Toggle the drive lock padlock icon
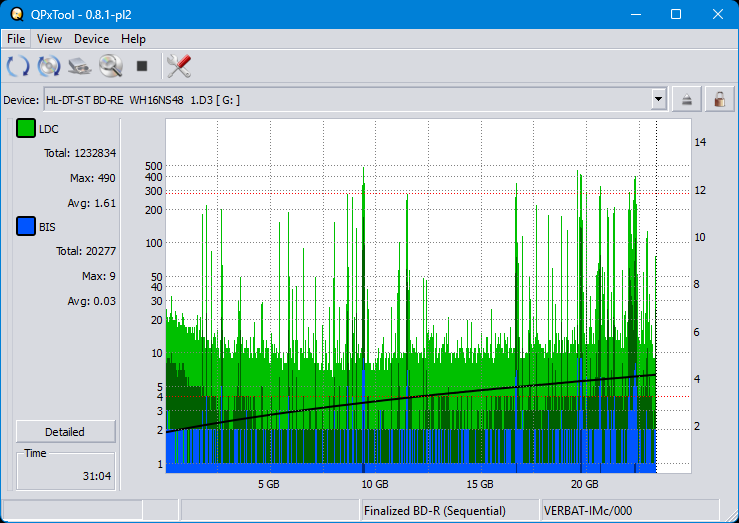Screen dimensions: 739x523 pos(718,99)
